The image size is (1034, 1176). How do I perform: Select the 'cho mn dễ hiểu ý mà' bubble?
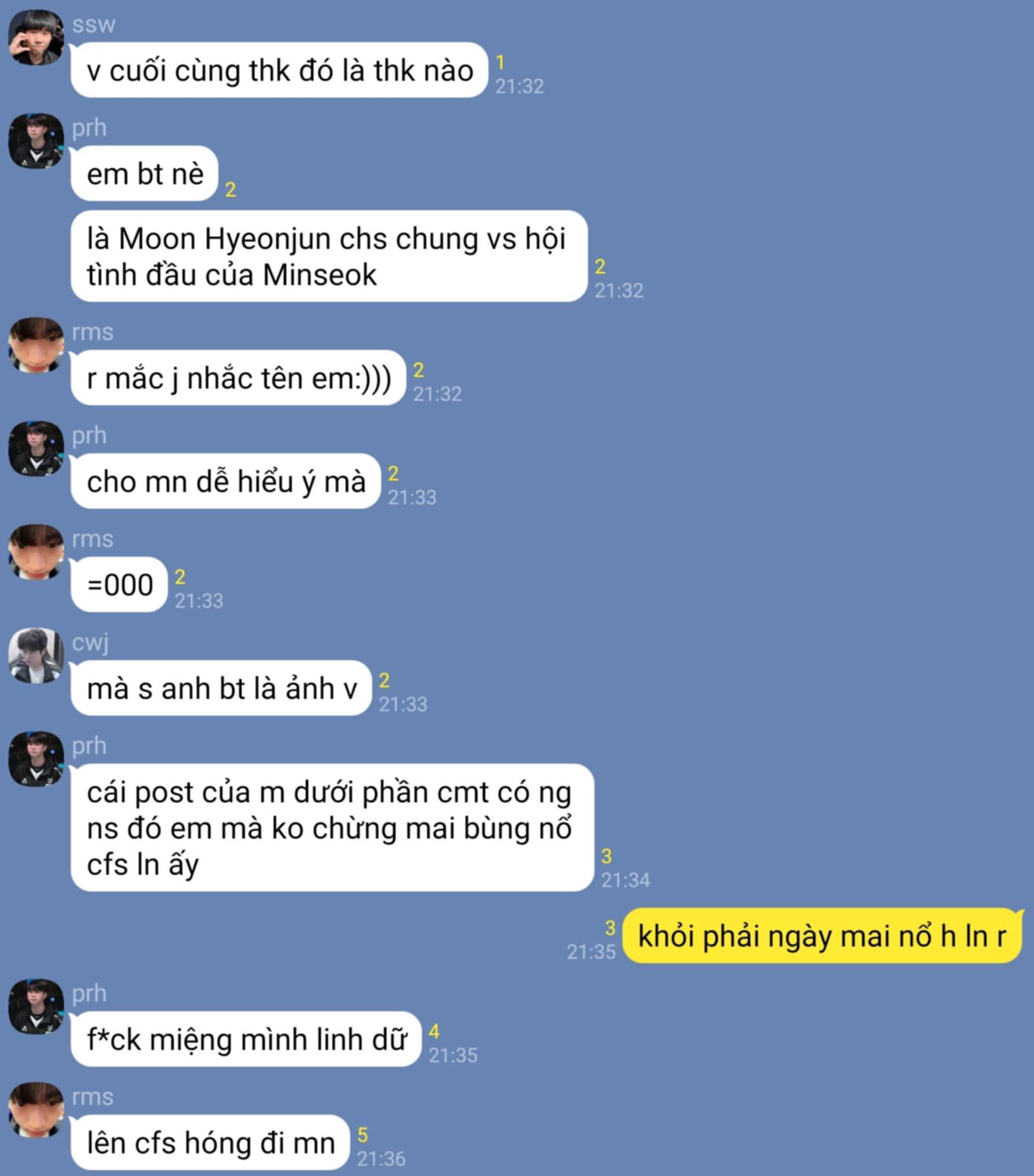coord(226,481)
